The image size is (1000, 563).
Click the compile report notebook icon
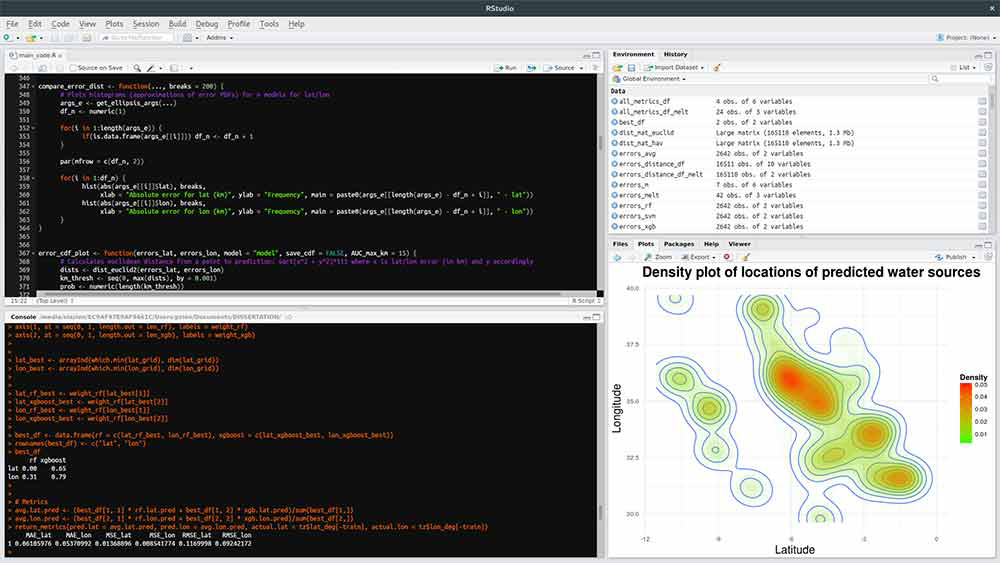point(174,68)
